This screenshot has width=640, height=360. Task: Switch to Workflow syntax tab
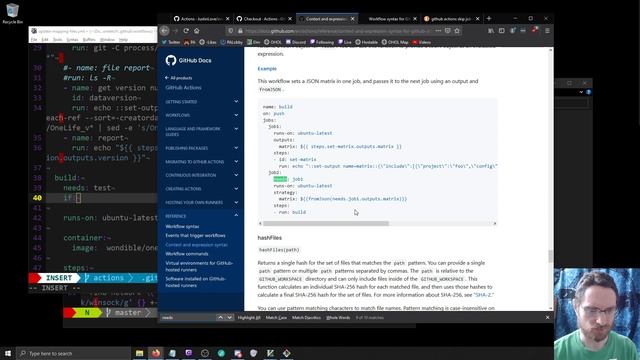390,19
